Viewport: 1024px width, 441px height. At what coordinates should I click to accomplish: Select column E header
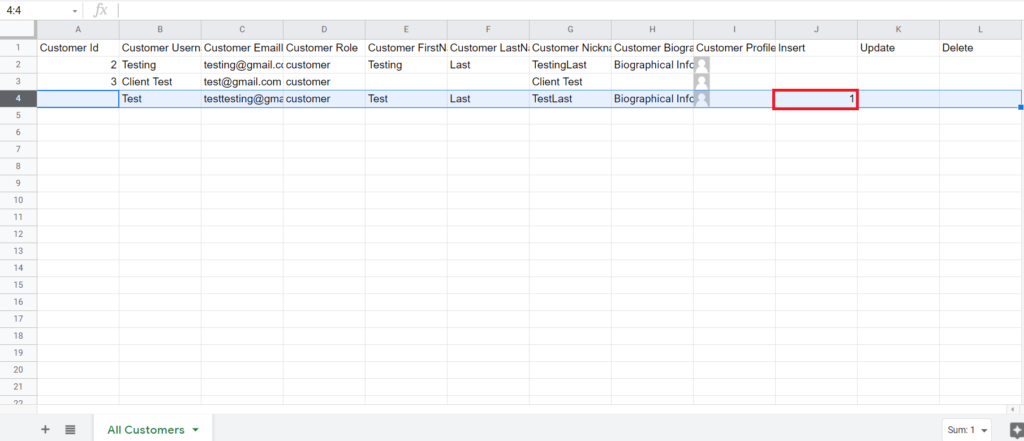[x=406, y=29]
